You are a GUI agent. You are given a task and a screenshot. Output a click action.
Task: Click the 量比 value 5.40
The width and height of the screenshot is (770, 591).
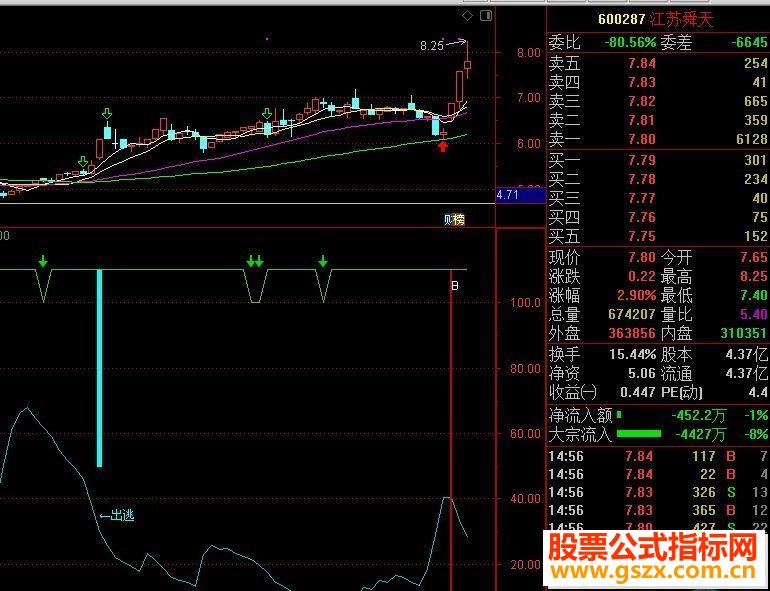pos(753,314)
